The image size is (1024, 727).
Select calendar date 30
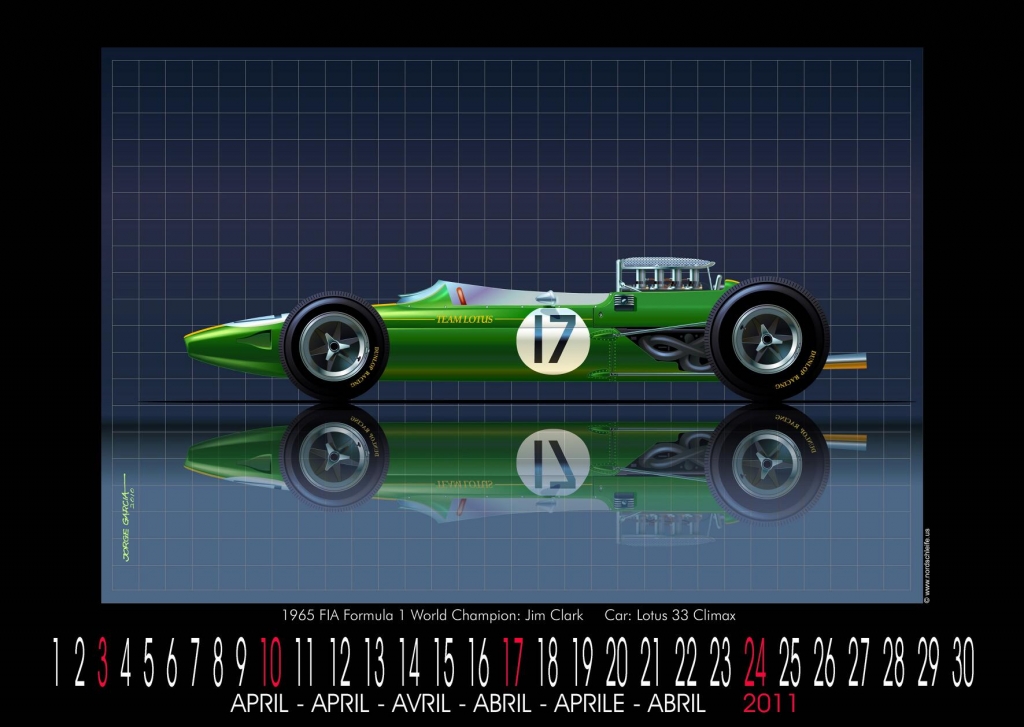pos(963,662)
